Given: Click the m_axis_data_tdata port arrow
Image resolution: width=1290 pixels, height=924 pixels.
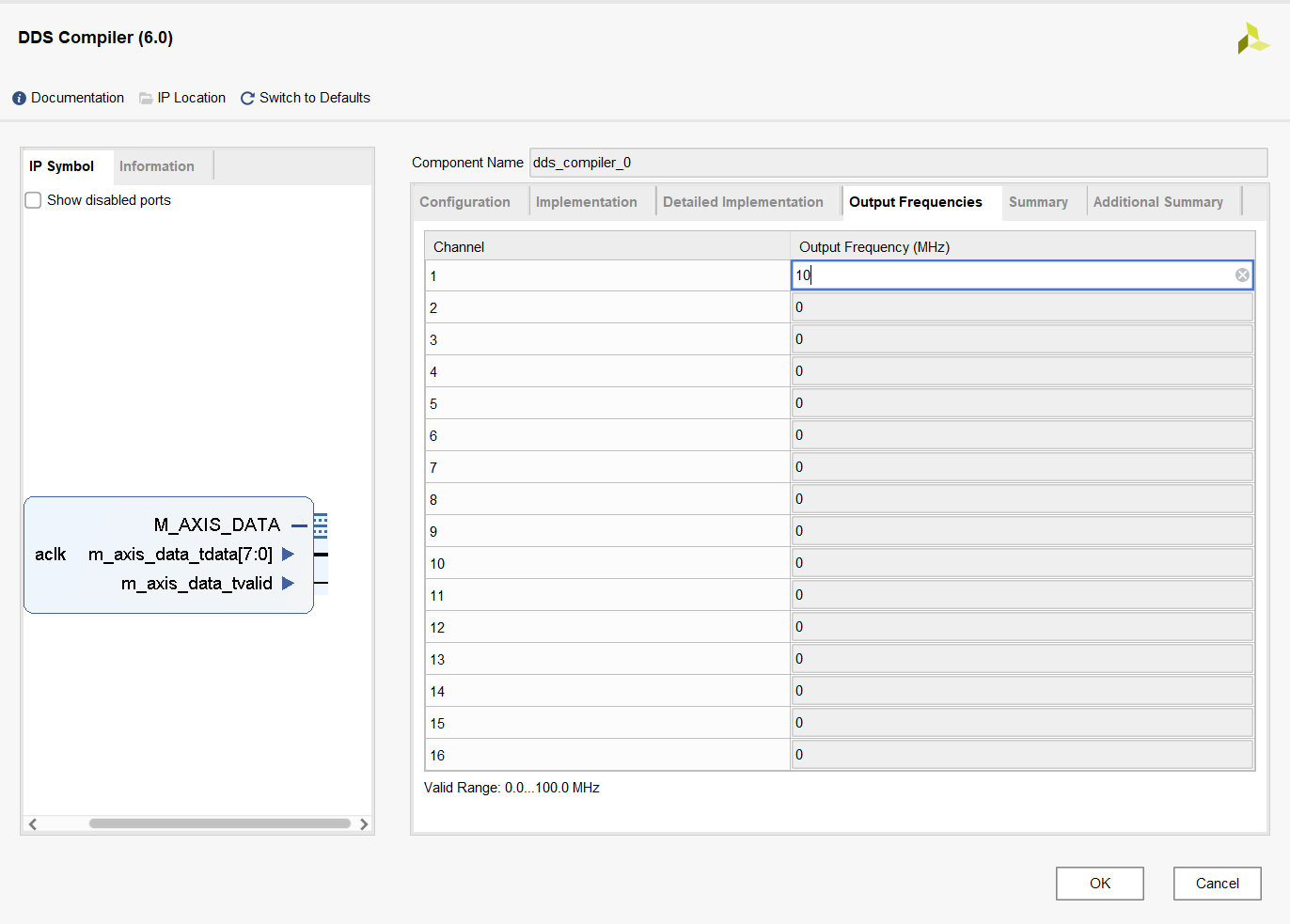Looking at the screenshot, I should [289, 555].
